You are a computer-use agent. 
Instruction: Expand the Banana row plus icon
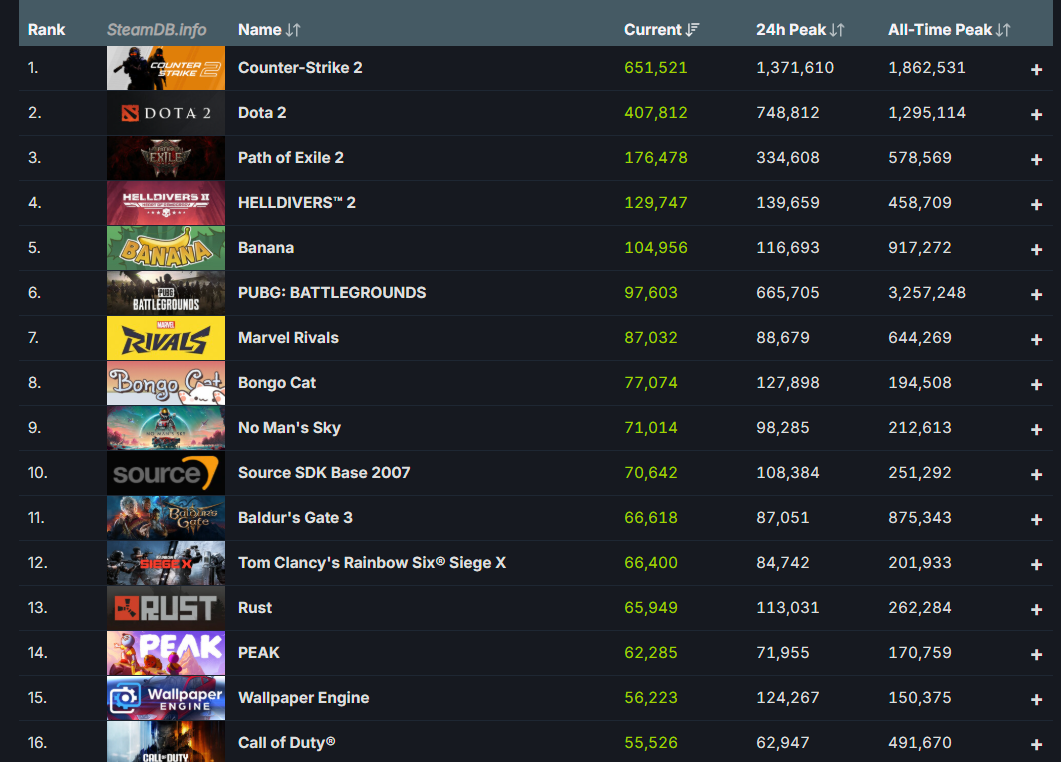pyautogui.click(x=1036, y=250)
